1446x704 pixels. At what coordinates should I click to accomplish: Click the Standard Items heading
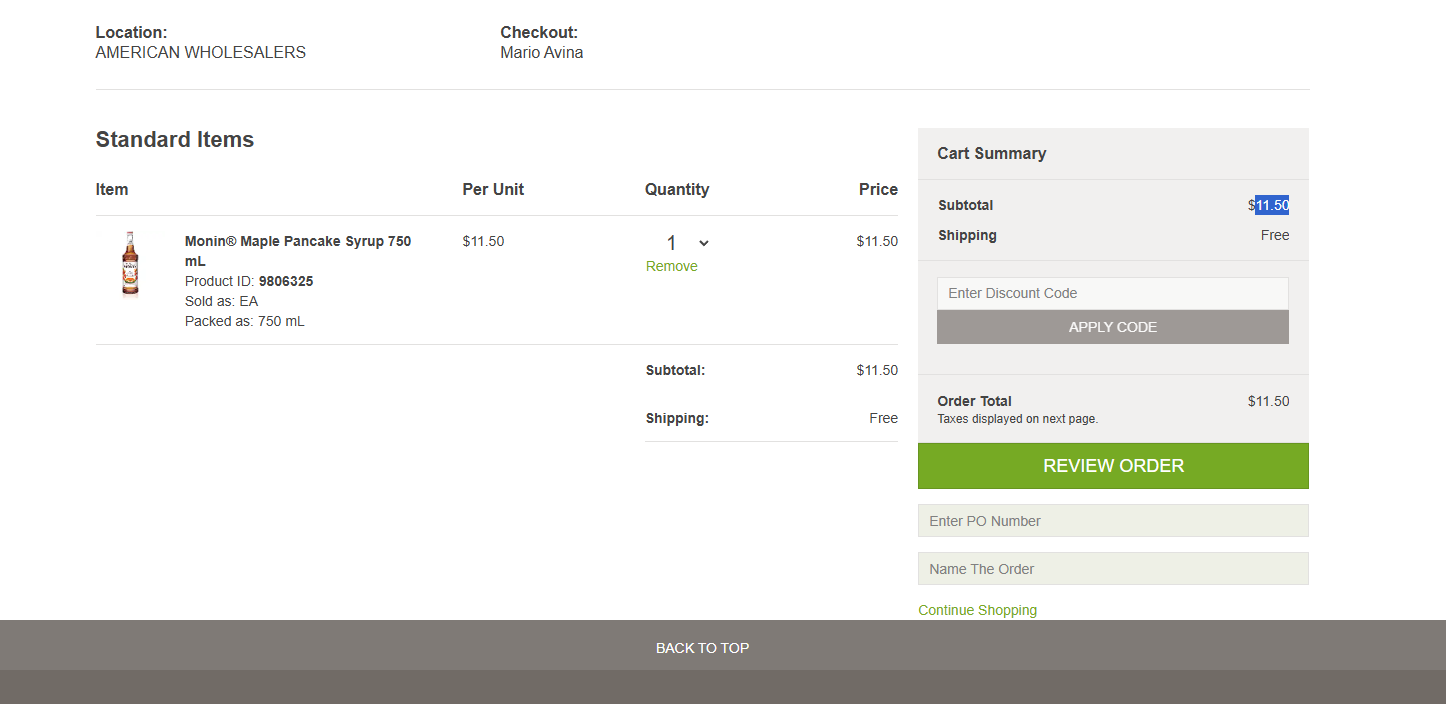tap(175, 140)
